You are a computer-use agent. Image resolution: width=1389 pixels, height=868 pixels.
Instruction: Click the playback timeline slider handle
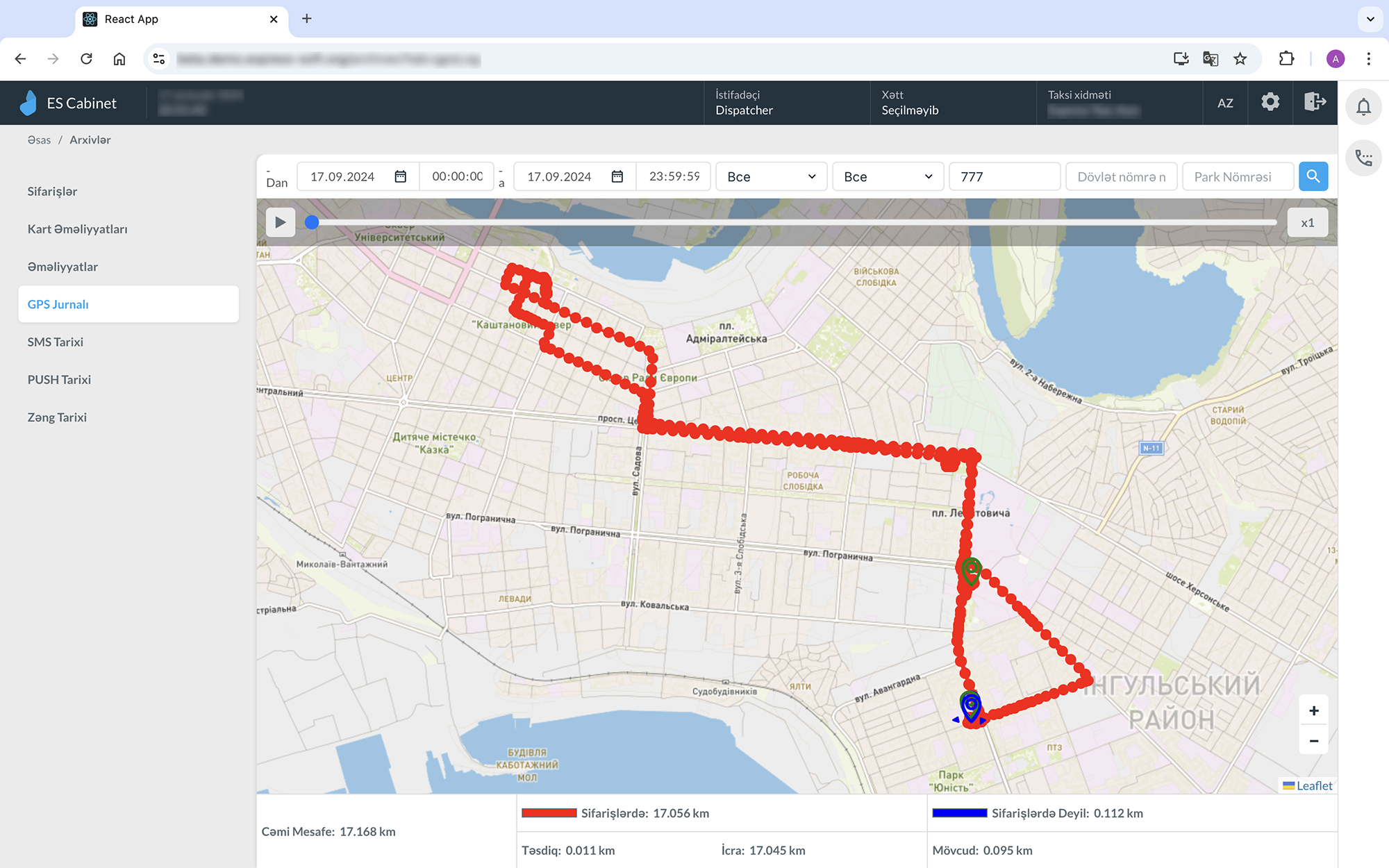coord(312,222)
